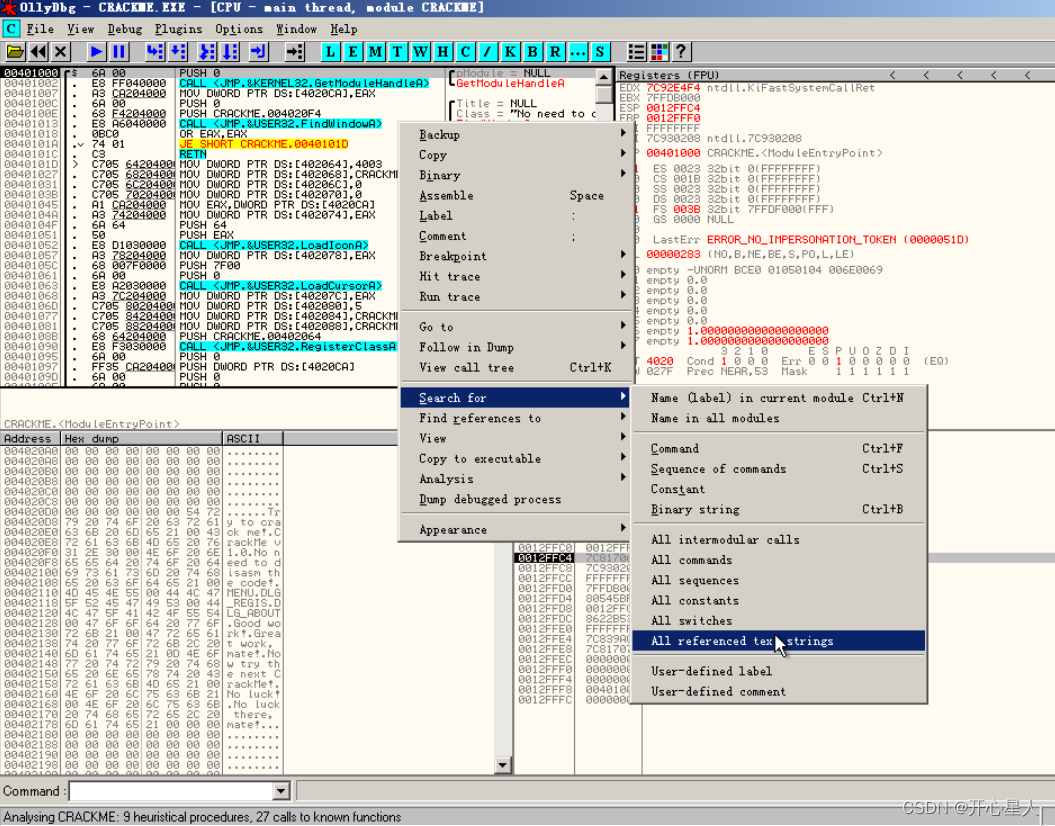
Task: Click the Open file toolbar icon
Action: tap(15, 52)
